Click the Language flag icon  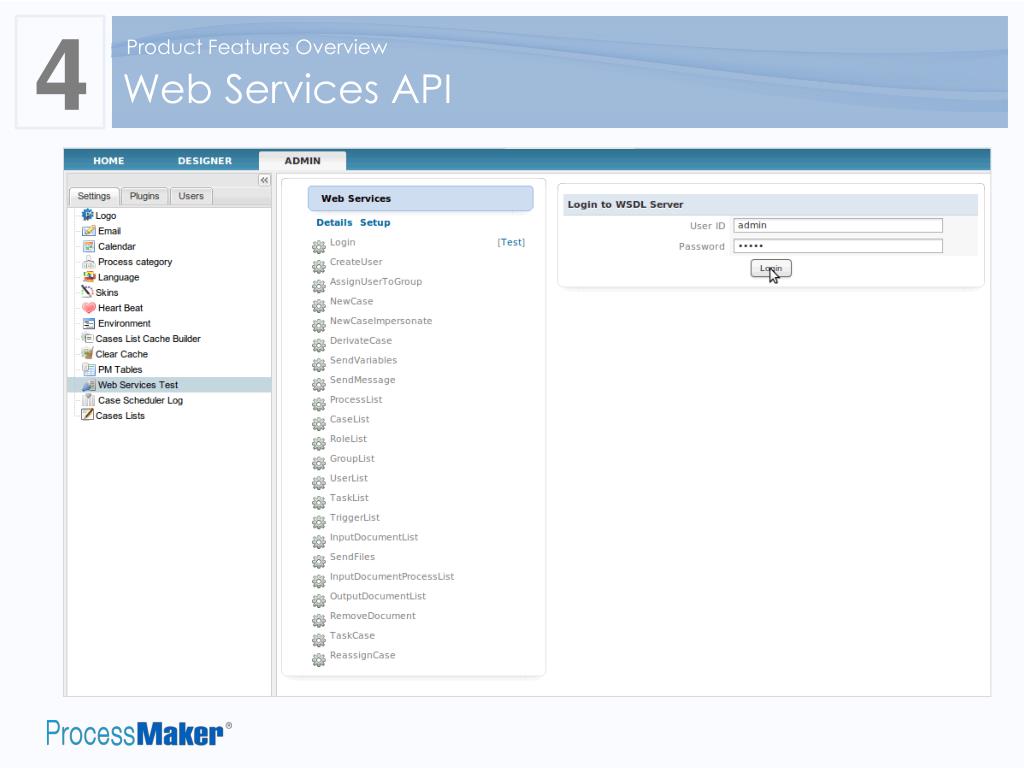(x=89, y=277)
